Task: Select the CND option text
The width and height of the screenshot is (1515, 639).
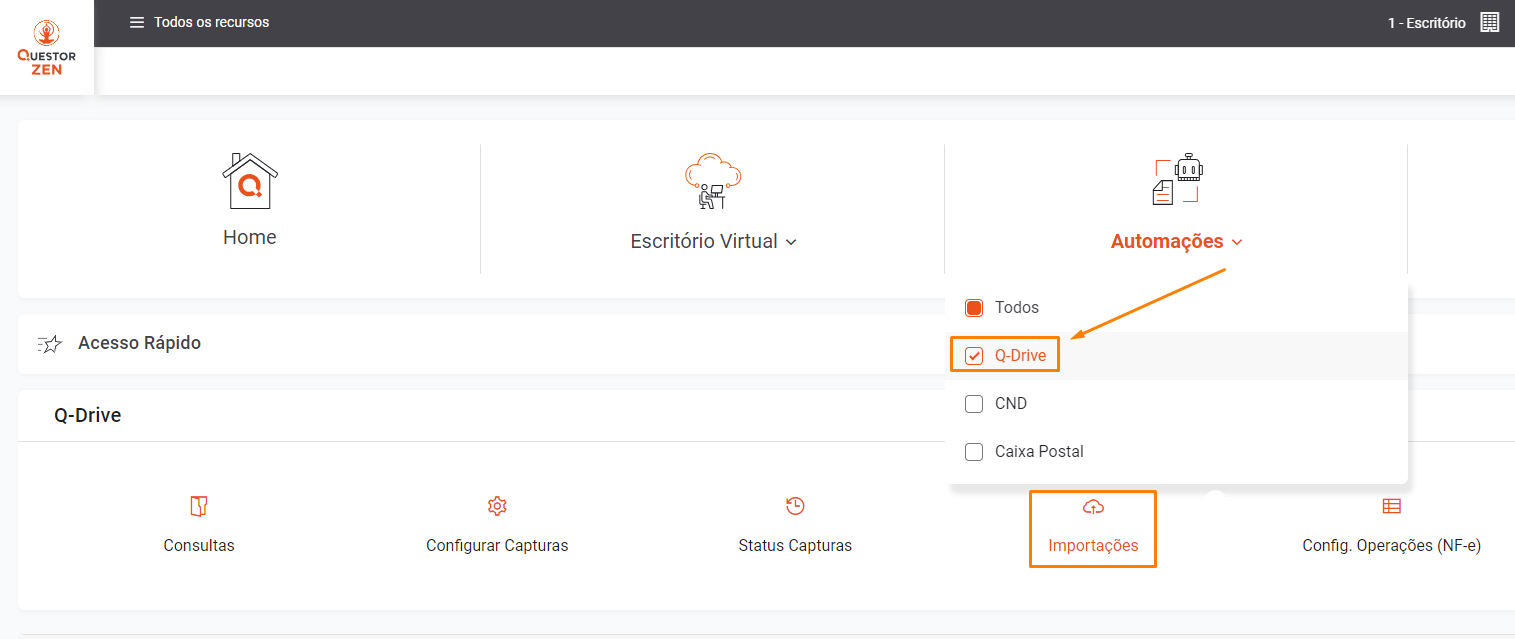Action: (1011, 404)
